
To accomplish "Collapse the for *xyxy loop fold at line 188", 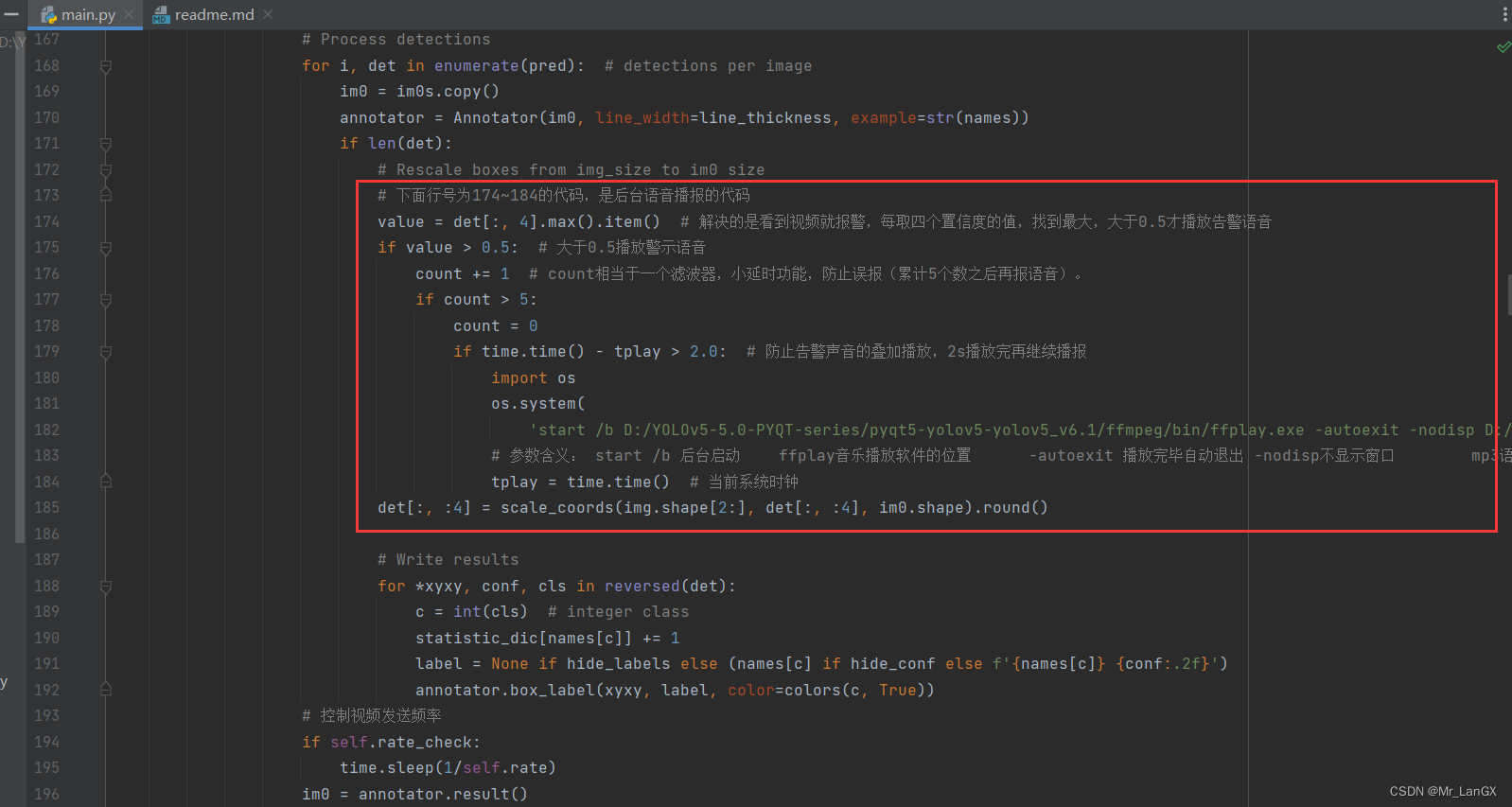I will (106, 587).
